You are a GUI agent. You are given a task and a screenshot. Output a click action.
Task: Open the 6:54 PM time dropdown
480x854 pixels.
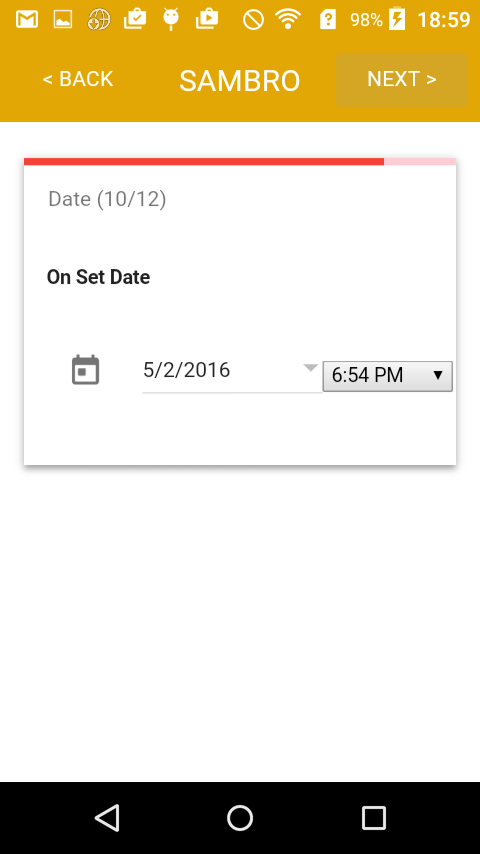[x=387, y=376]
